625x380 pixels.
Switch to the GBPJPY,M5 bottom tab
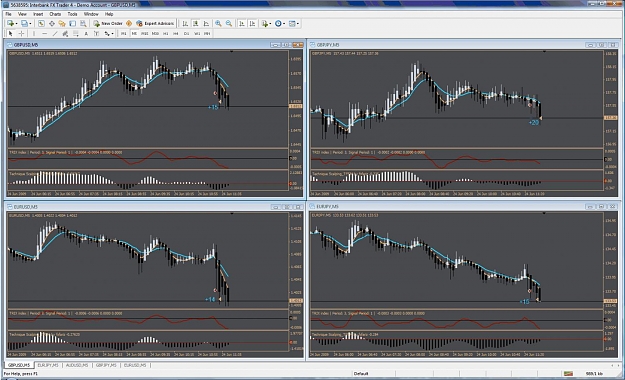(106, 365)
